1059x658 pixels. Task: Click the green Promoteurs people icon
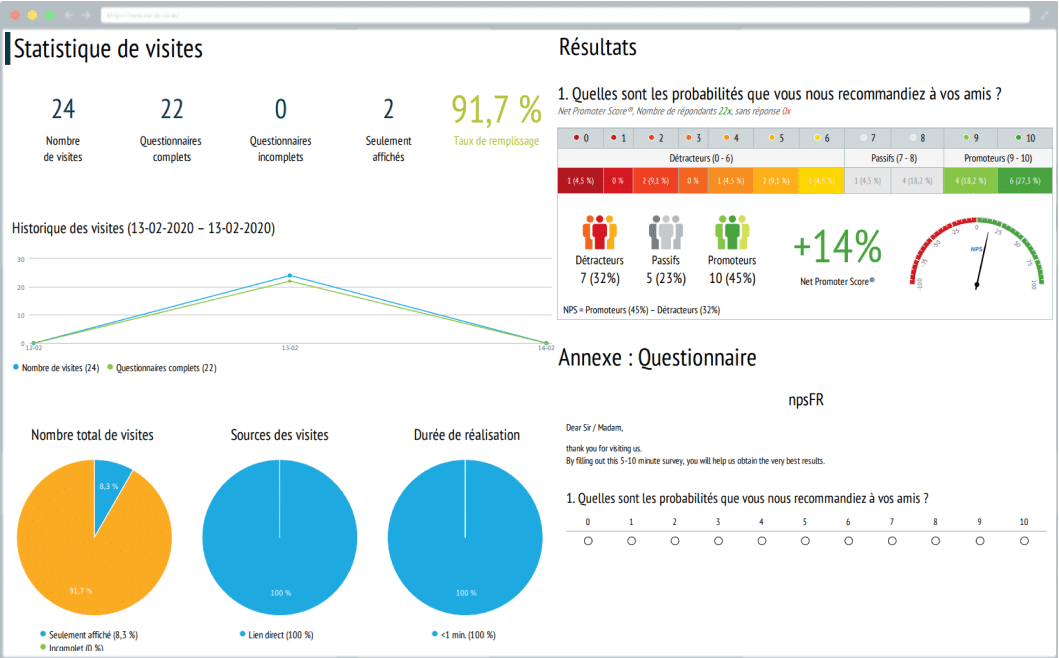pos(732,232)
